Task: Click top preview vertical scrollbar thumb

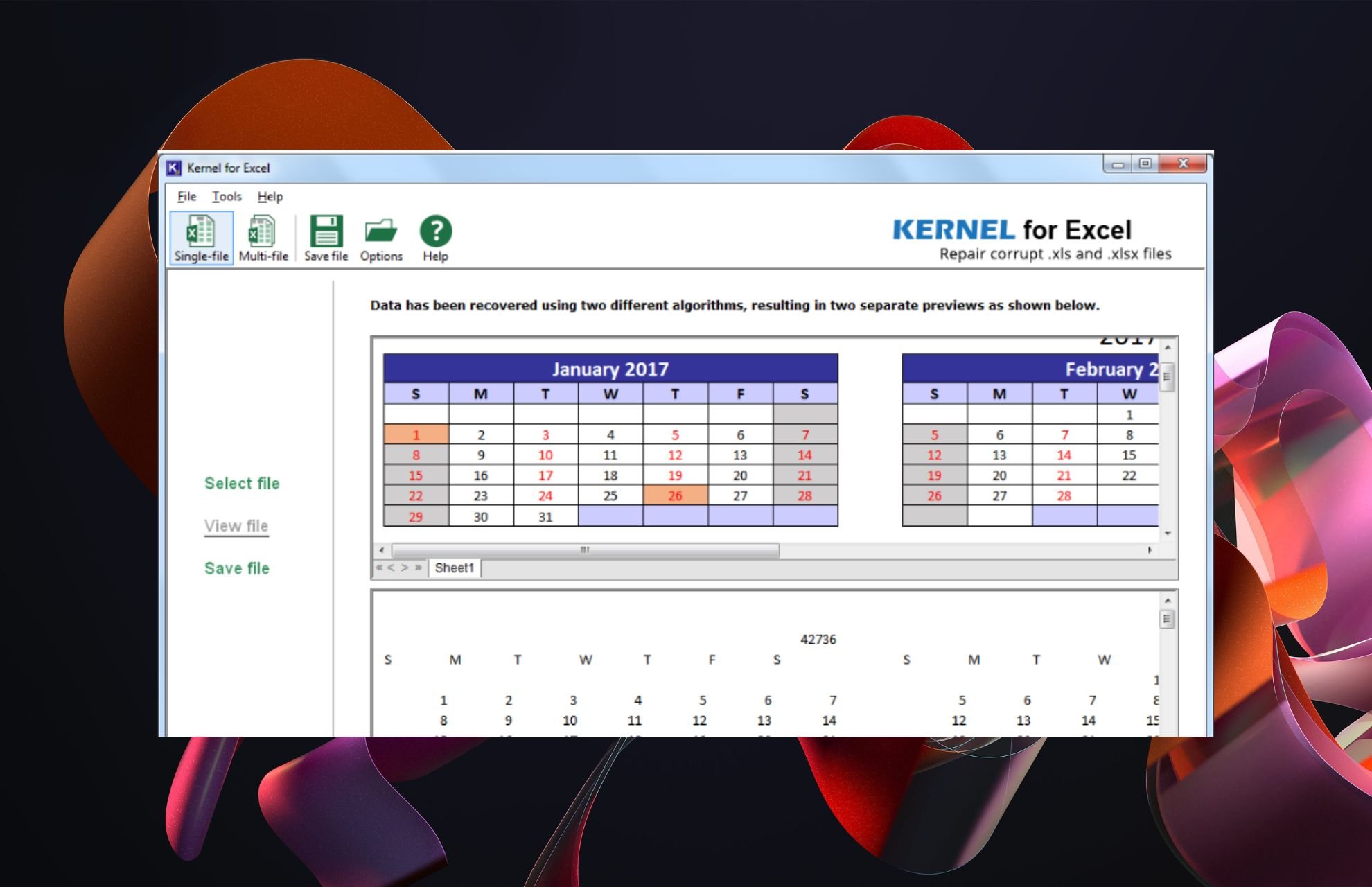Action: (x=1168, y=377)
